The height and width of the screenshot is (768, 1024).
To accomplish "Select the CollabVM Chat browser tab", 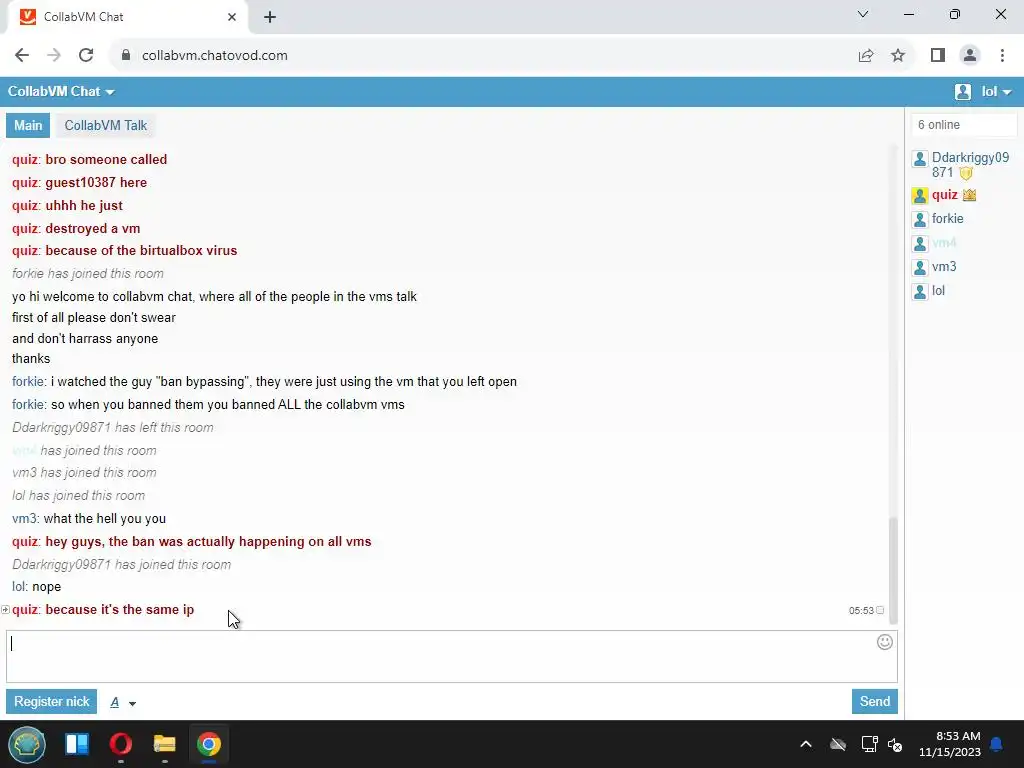I will coord(127,18).
